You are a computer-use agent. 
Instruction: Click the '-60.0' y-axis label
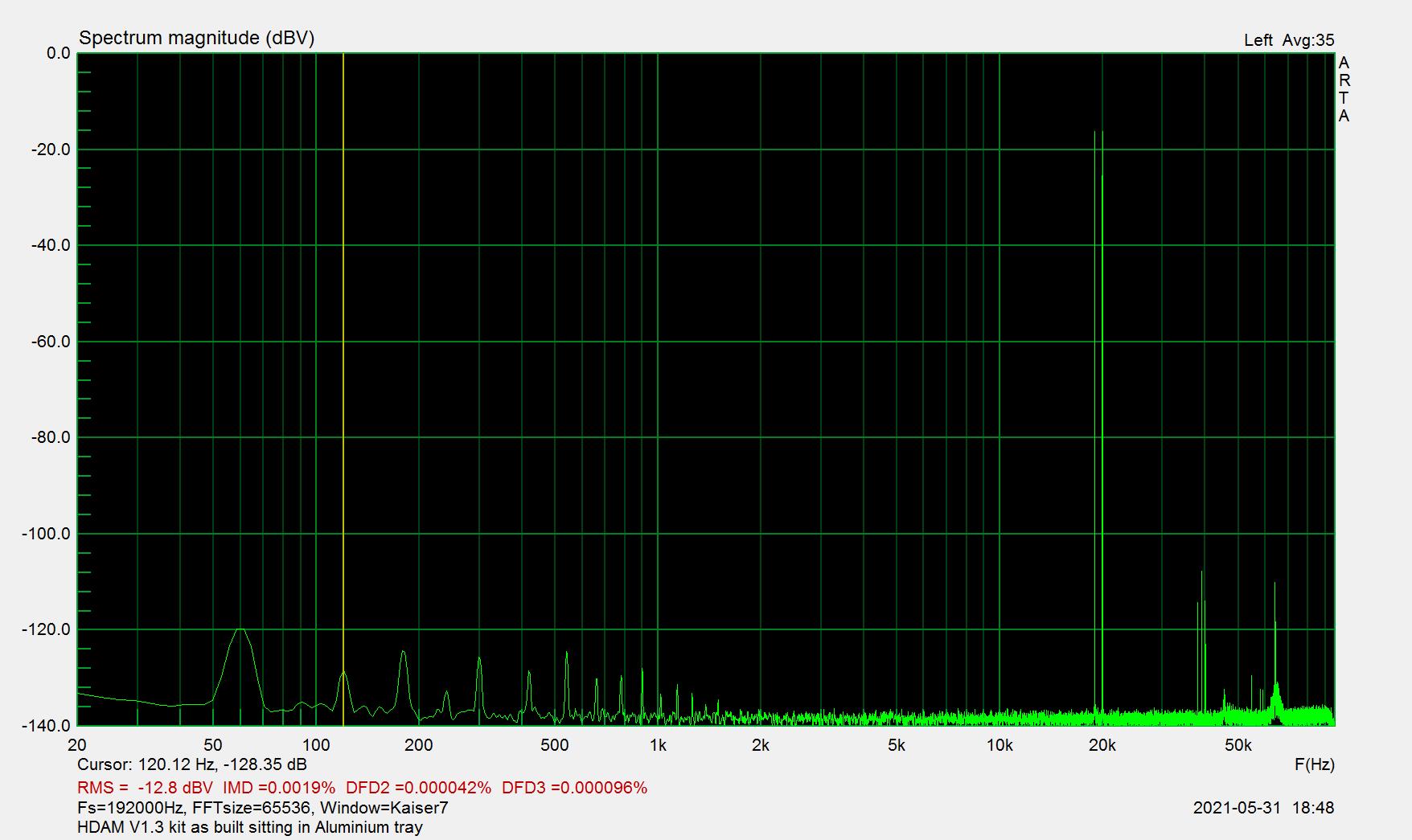coord(51,342)
